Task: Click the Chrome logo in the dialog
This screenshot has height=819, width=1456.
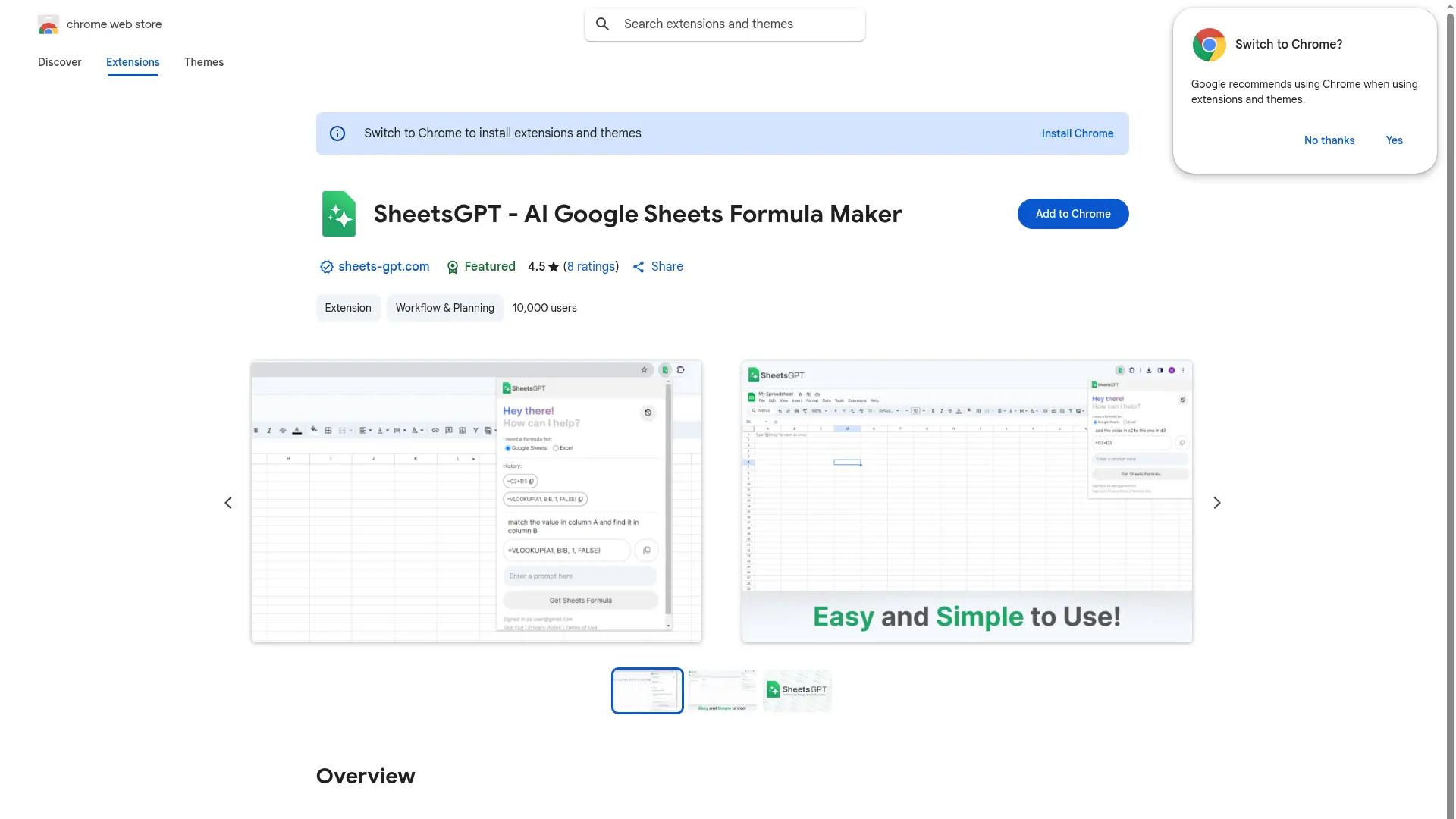Action: click(x=1208, y=44)
